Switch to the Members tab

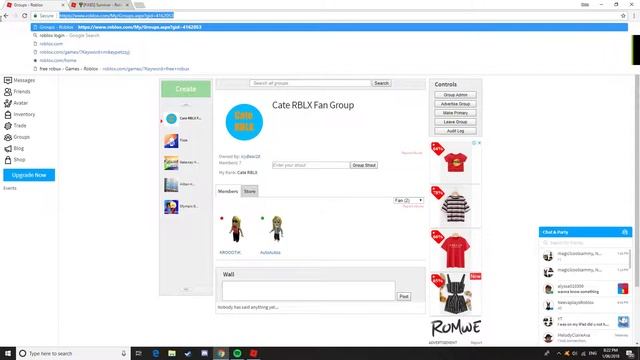[x=228, y=191]
